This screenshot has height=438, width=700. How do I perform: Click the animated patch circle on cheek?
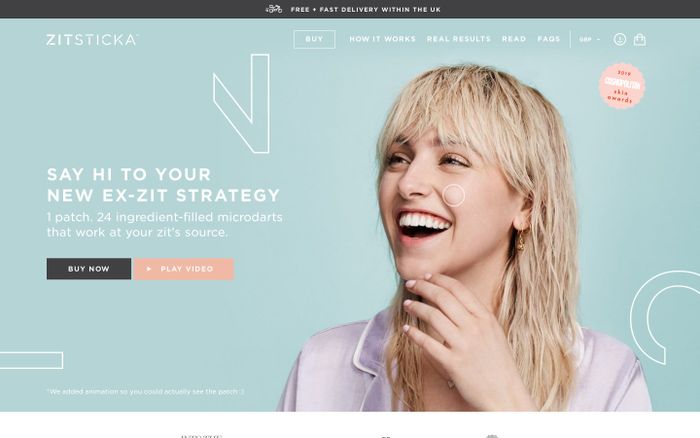454,195
